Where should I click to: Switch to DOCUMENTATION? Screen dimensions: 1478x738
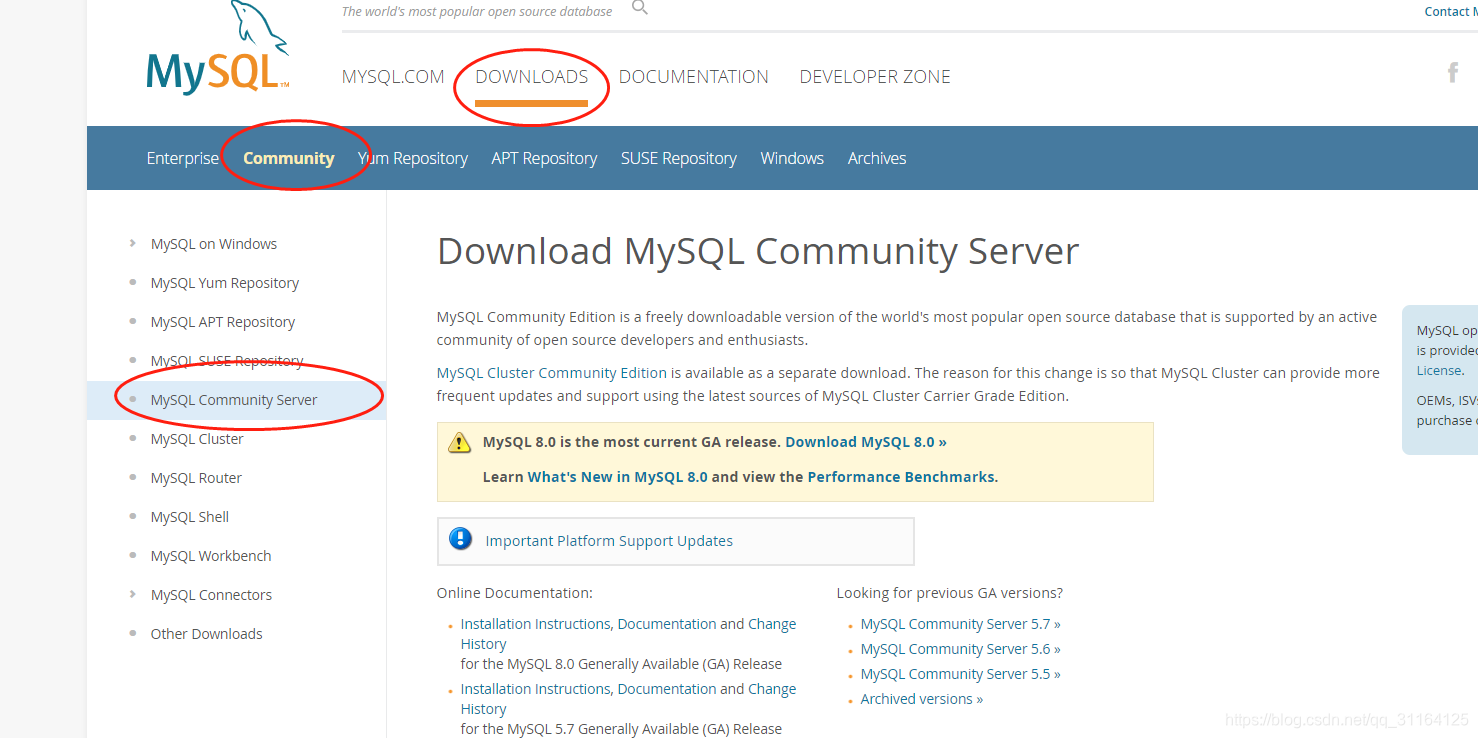pyautogui.click(x=693, y=76)
